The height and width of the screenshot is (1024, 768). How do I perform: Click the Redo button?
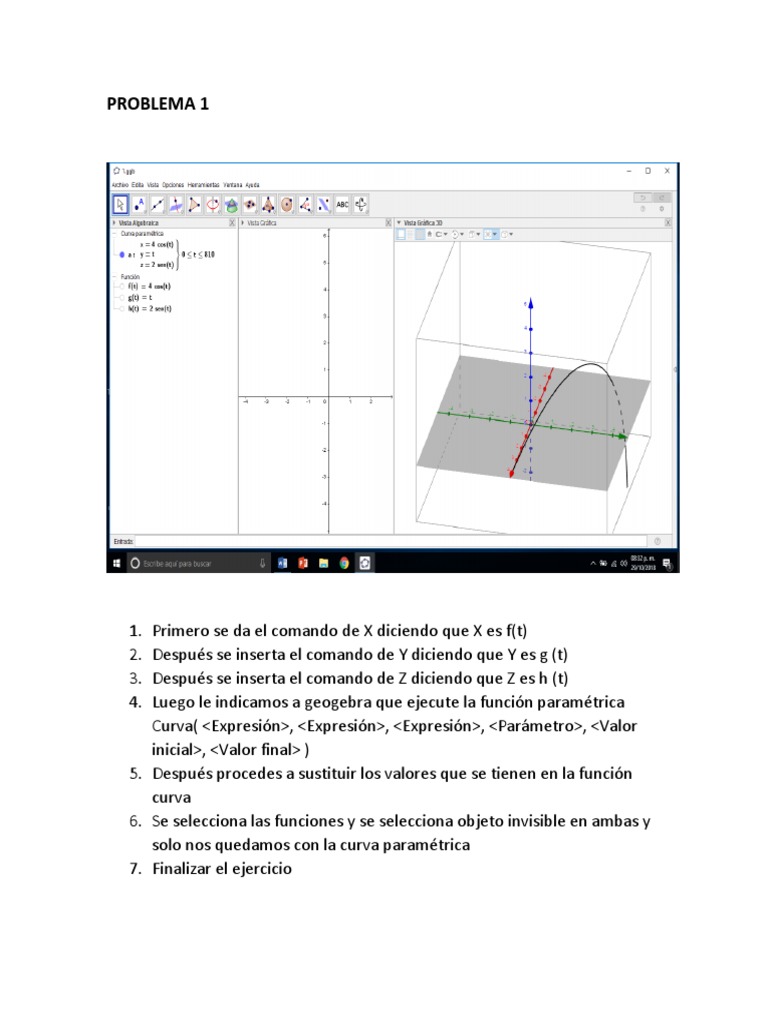661,197
